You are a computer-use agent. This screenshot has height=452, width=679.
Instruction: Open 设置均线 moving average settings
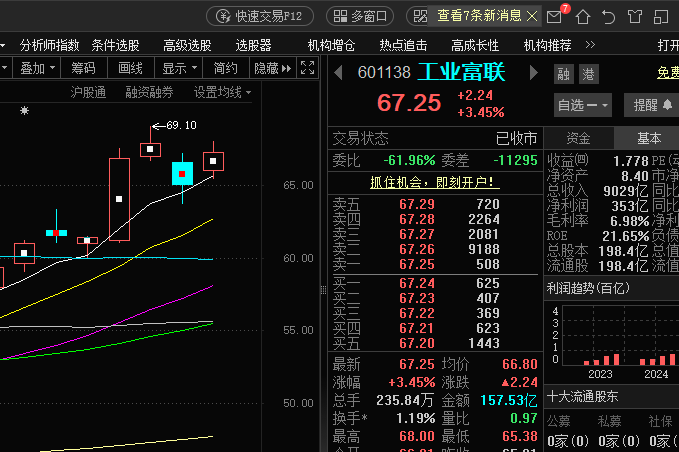tap(222, 92)
